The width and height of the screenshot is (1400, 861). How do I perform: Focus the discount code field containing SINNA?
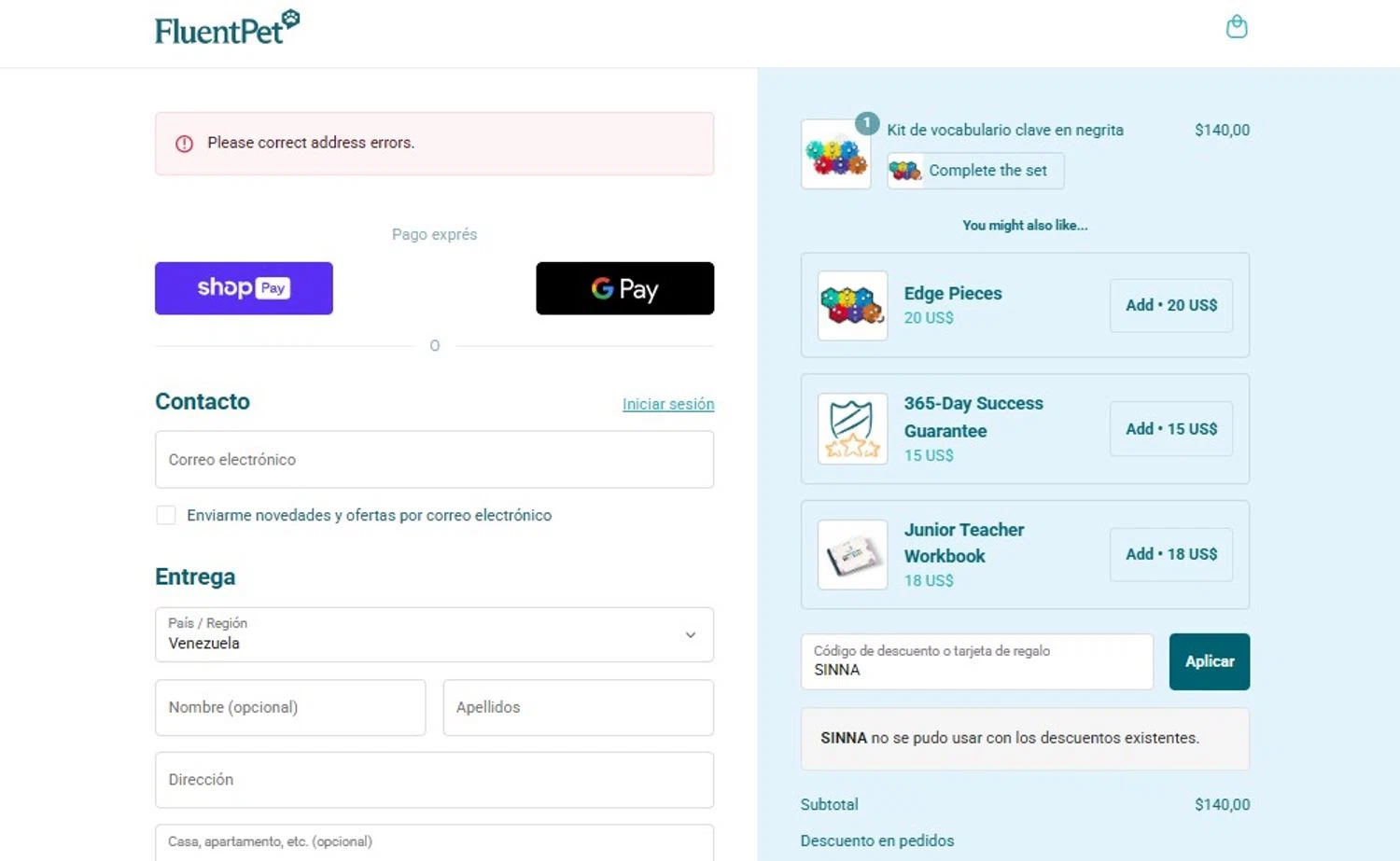coord(977,661)
